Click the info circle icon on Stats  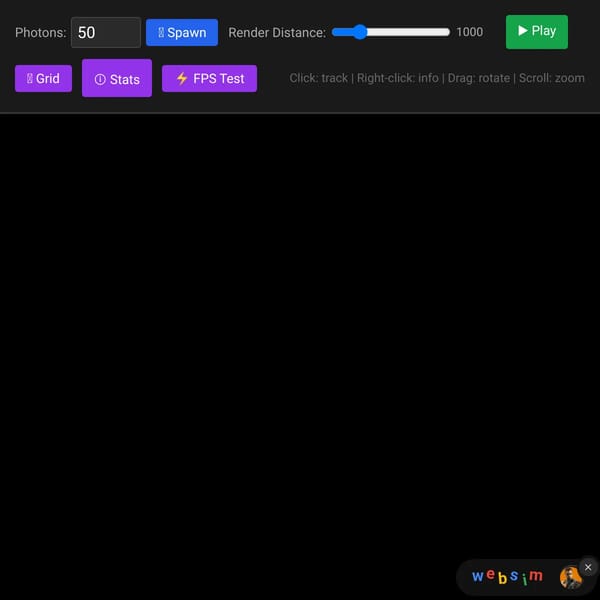point(100,79)
